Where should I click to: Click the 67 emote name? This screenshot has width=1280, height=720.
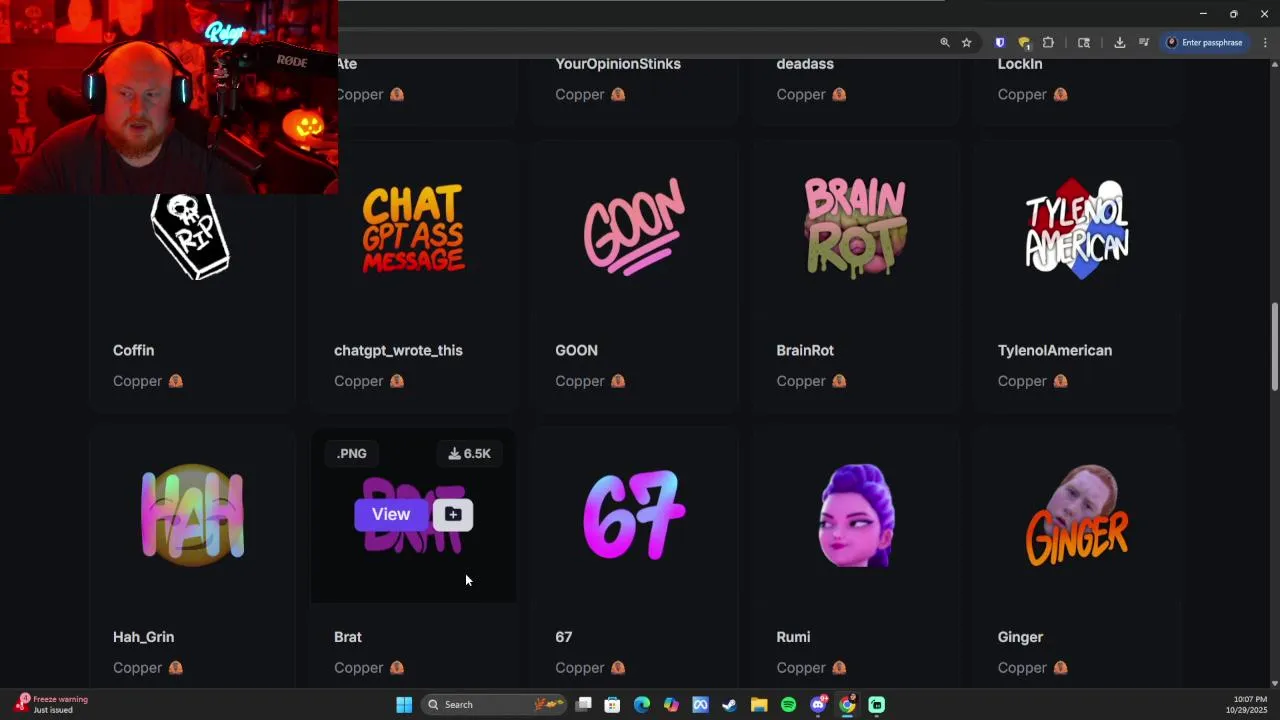pyautogui.click(x=564, y=637)
